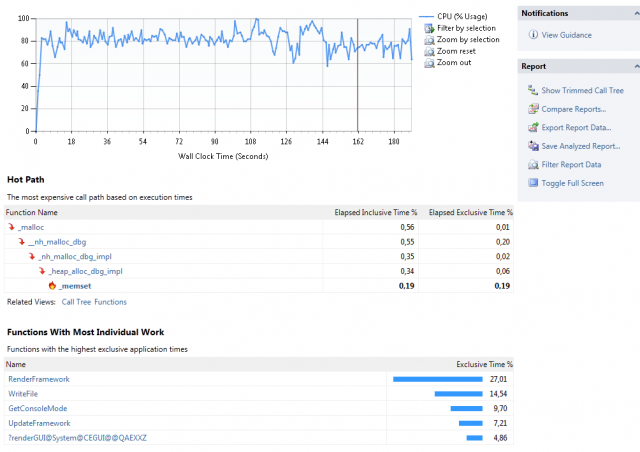The height and width of the screenshot is (452, 640).
Task: Click the Compare Reports icon
Action: coord(532,109)
